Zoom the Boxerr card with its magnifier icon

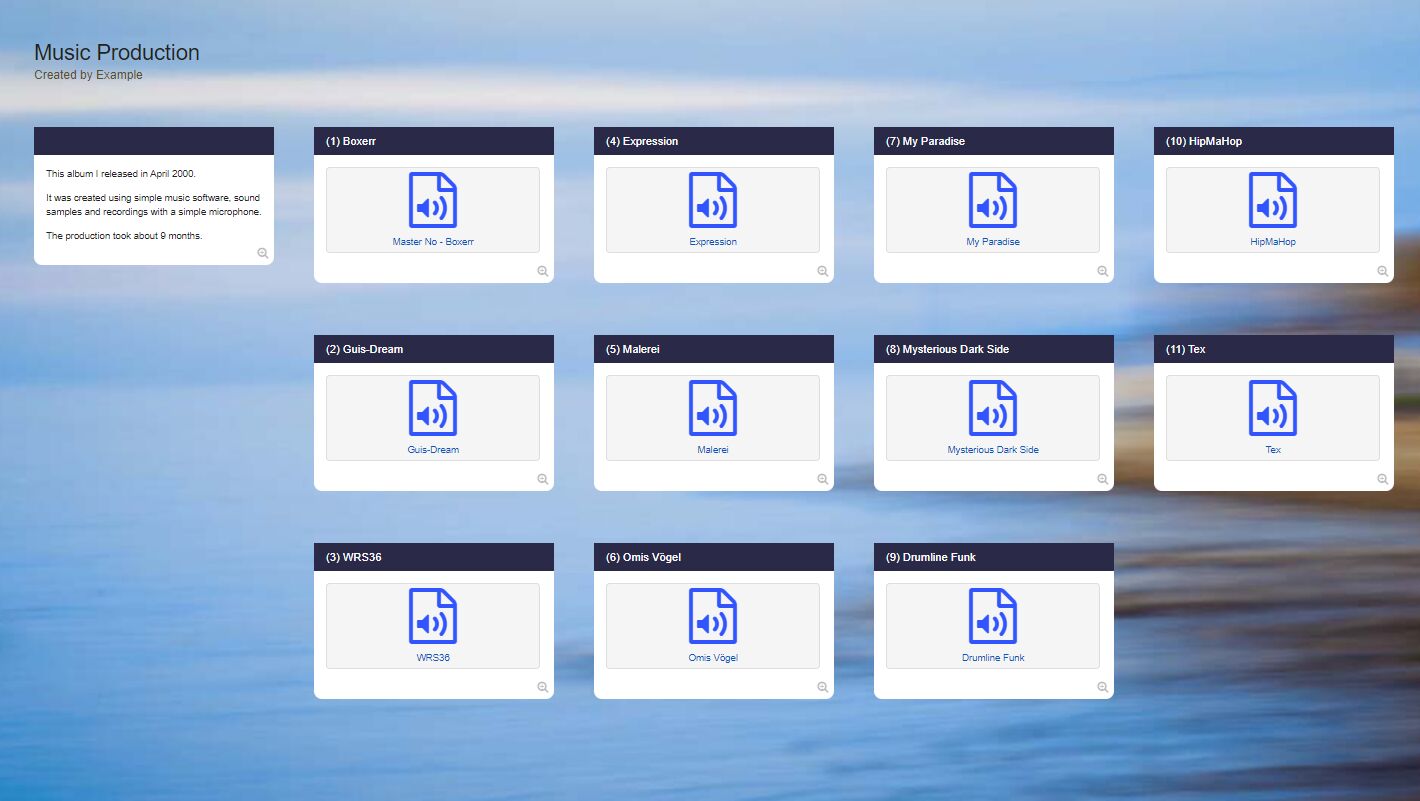(543, 271)
